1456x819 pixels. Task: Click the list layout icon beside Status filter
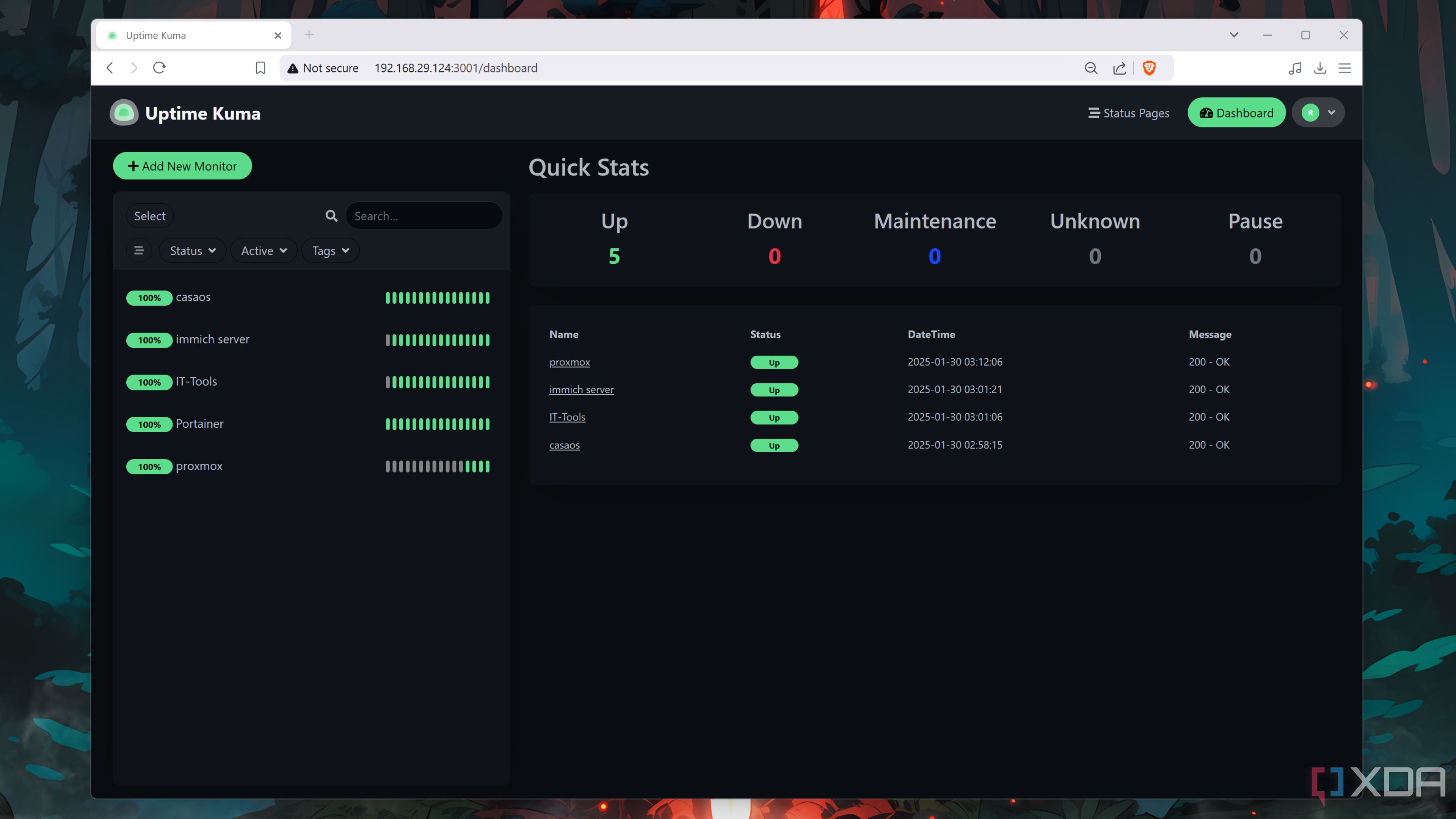coord(138,250)
